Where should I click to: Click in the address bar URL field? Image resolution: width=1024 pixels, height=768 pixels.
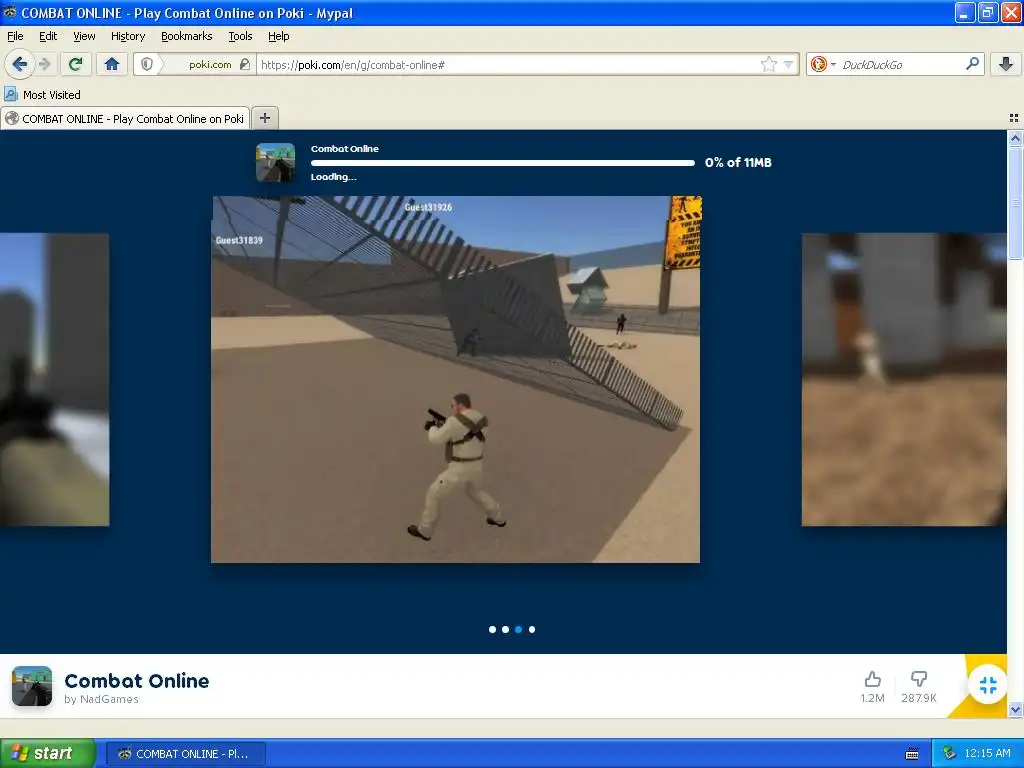tap(506, 64)
